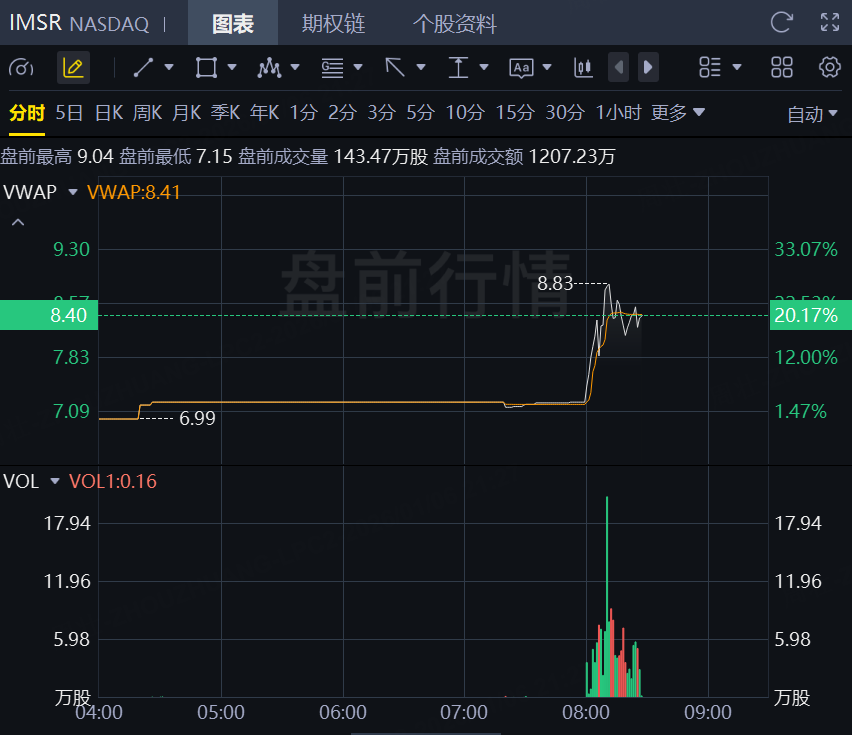852x735 pixels.
Task: Switch to the 个股资料 tab
Action: click(454, 23)
